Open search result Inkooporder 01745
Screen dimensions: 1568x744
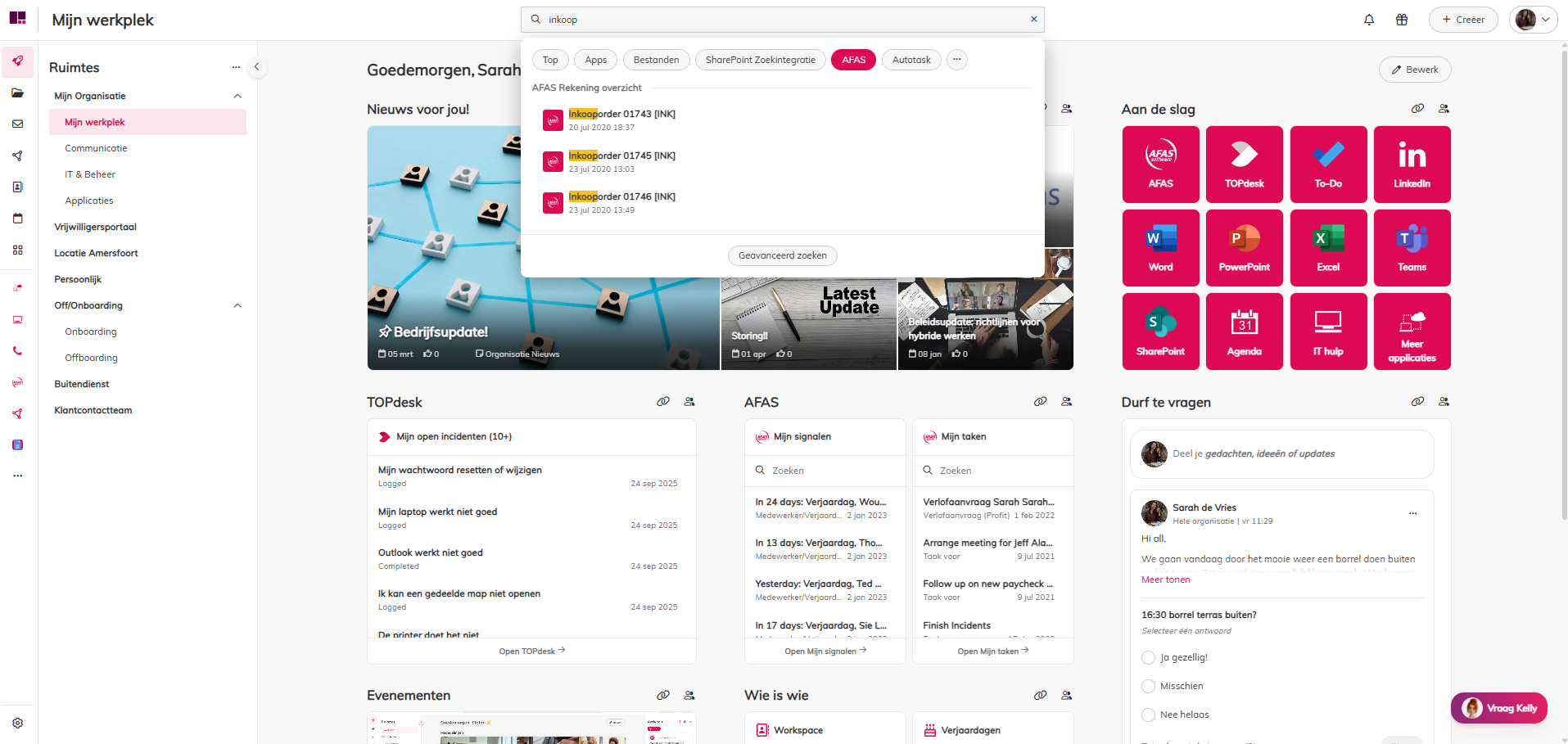point(783,162)
